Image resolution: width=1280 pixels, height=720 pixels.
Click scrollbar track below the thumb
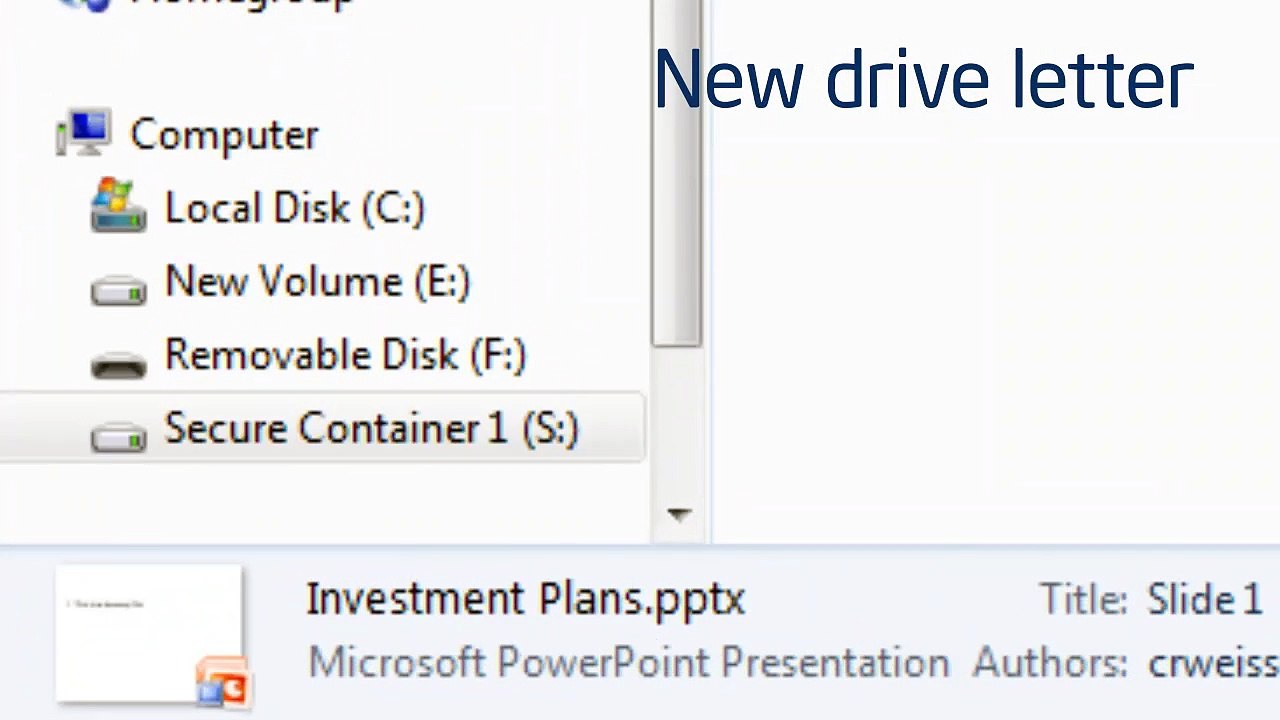677,420
